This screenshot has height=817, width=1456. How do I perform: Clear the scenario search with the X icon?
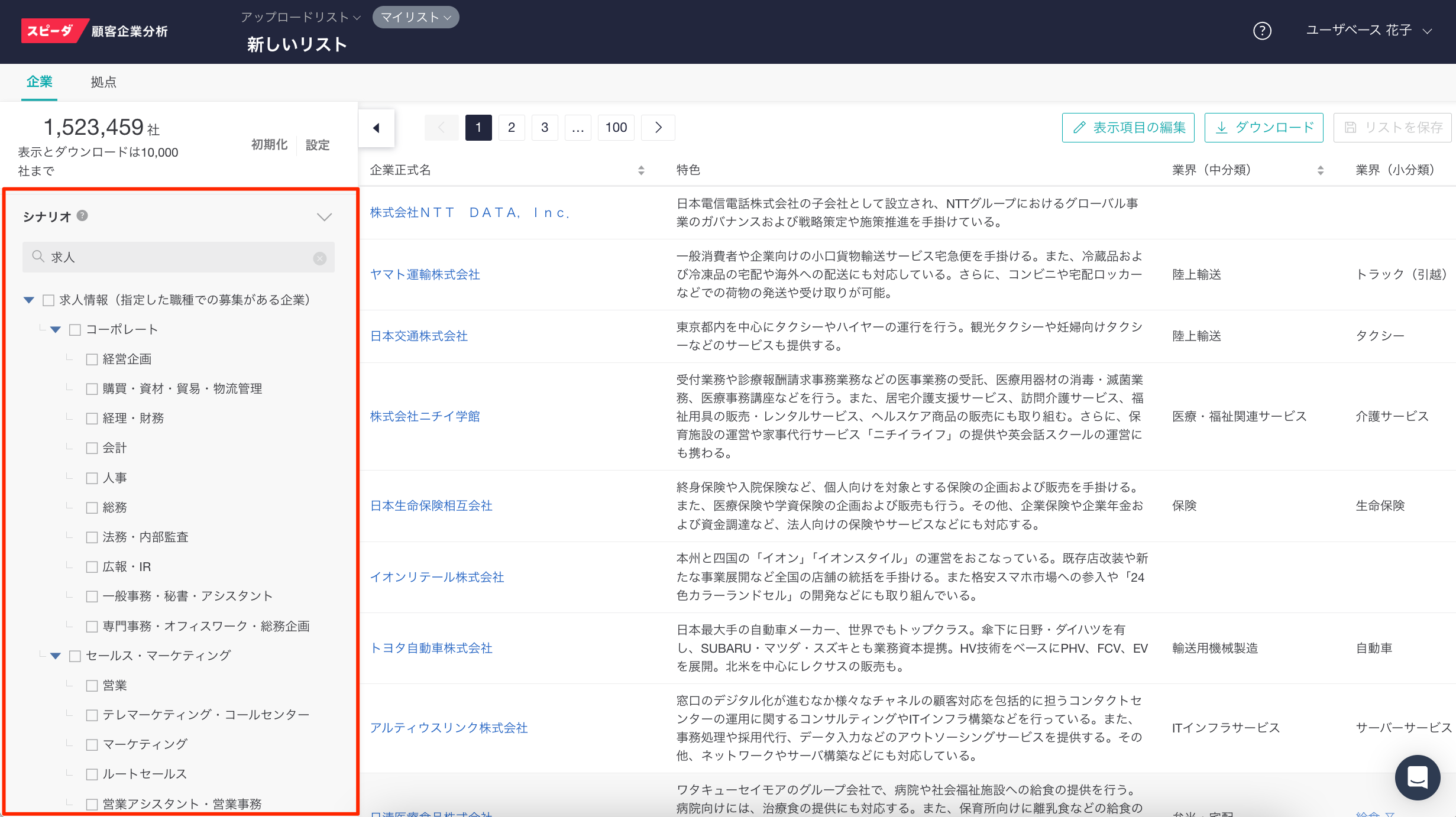point(320,258)
